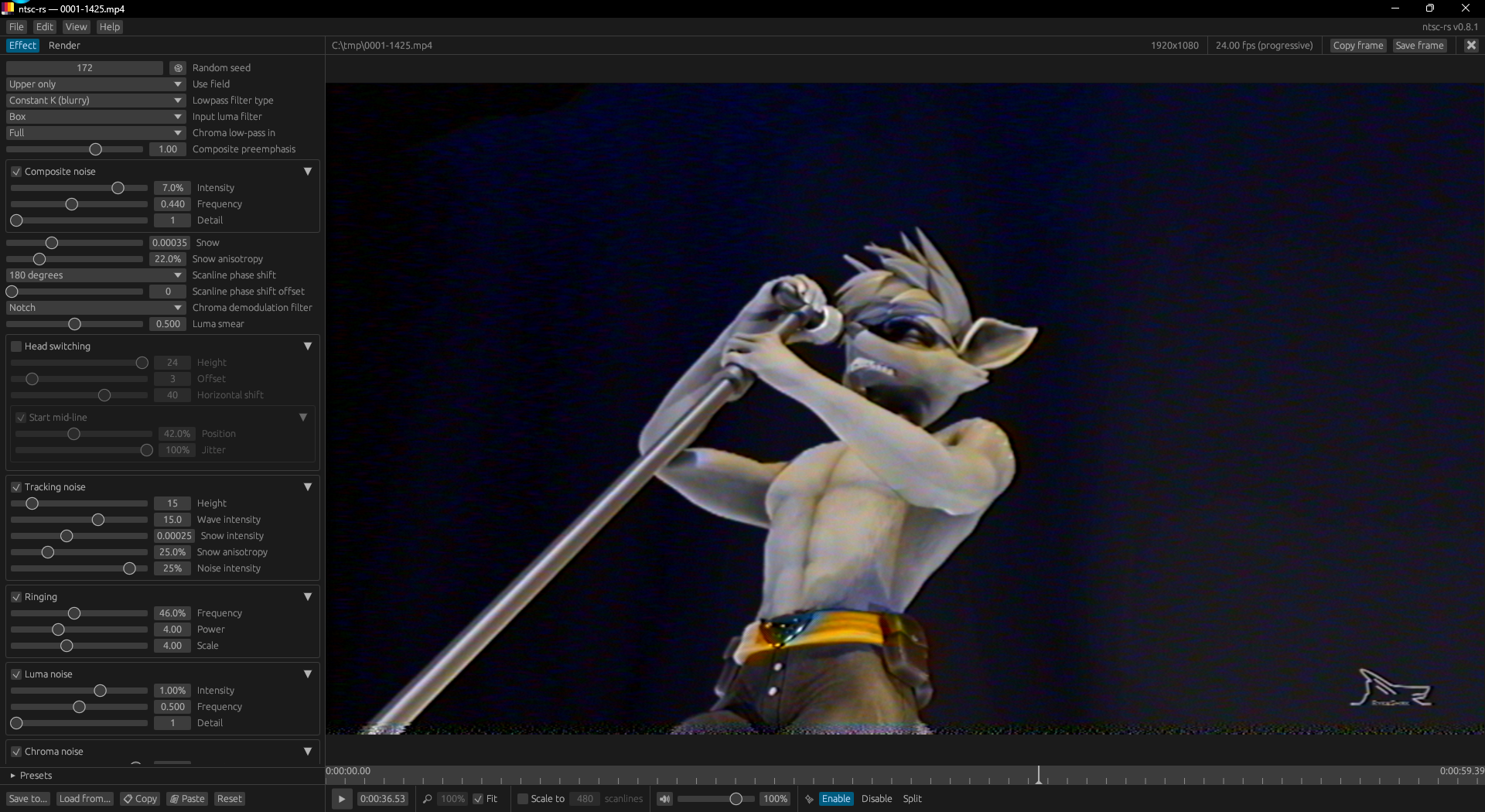Click the Paste settings button
The width and height of the screenshot is (1485, 812).
click(187, 799)
